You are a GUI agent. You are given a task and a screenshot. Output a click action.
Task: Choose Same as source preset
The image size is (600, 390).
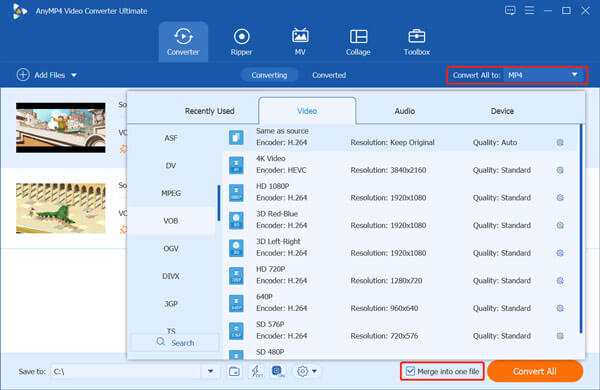coord(400,137)
